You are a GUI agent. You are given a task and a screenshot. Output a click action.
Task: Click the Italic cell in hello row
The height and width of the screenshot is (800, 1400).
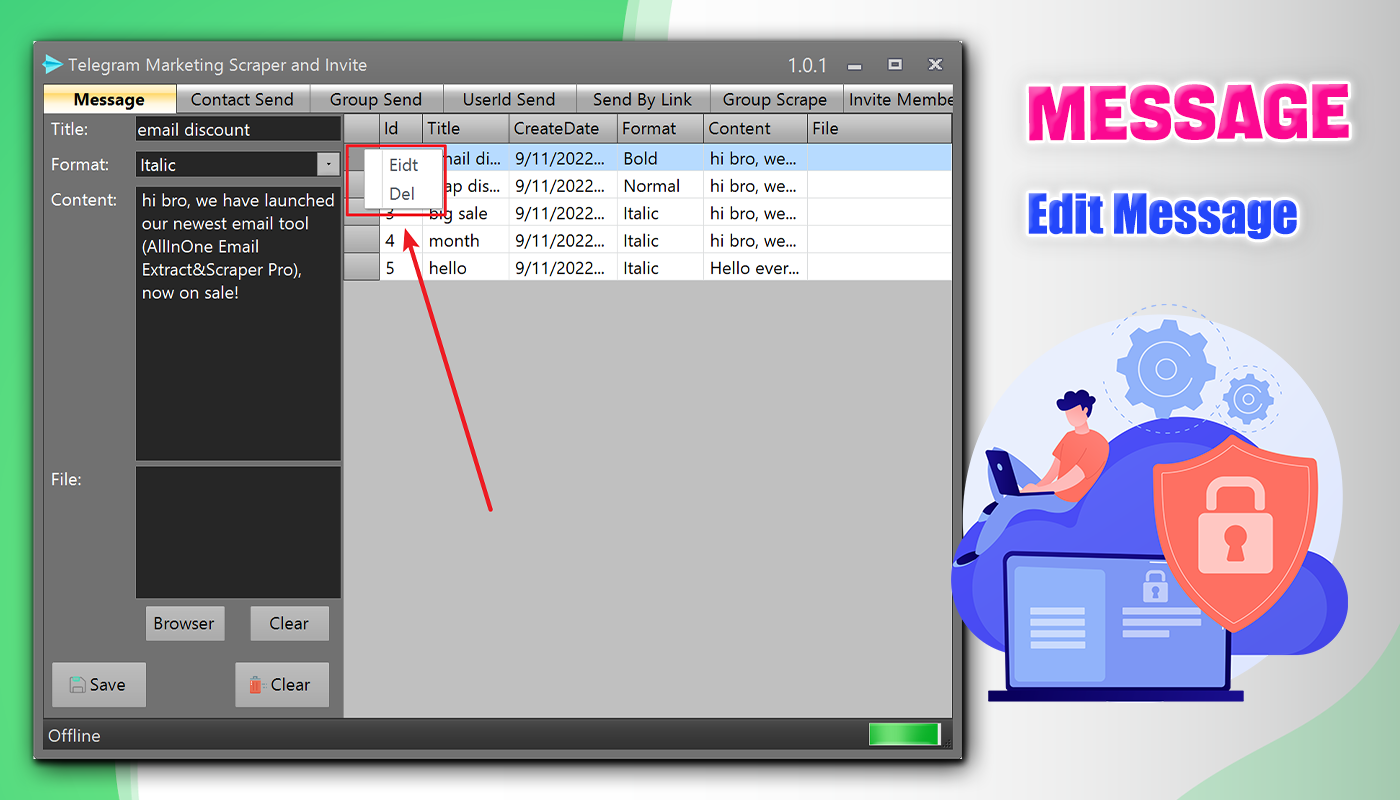[x=660, y=267]
